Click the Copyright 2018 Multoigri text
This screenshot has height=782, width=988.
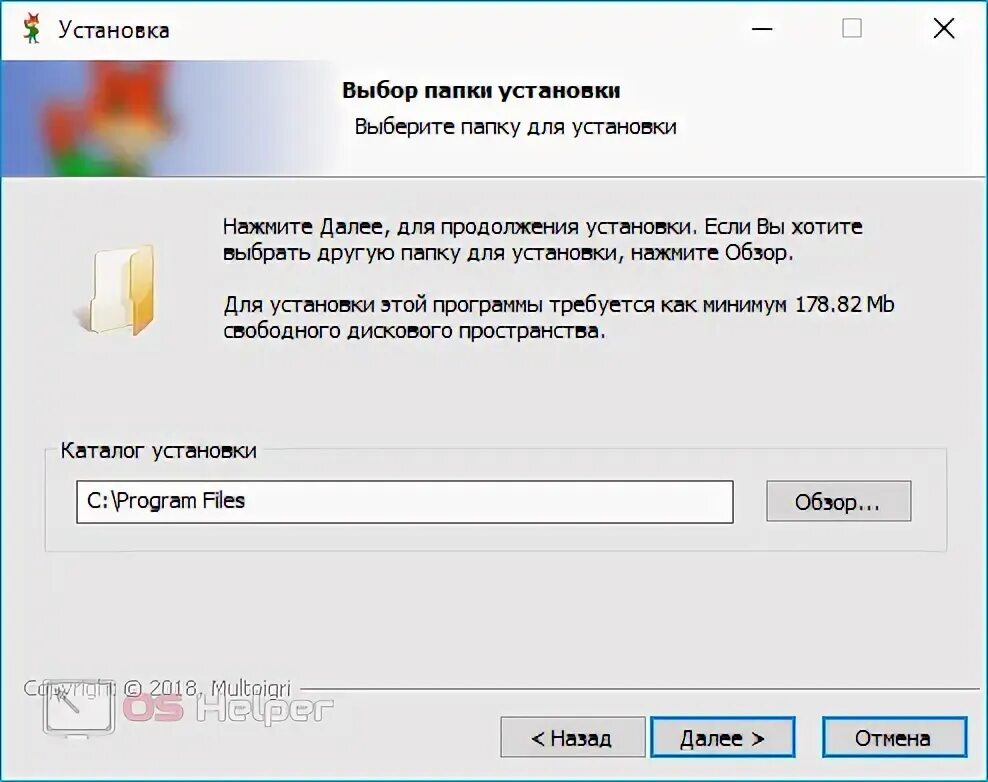[158, 687]
